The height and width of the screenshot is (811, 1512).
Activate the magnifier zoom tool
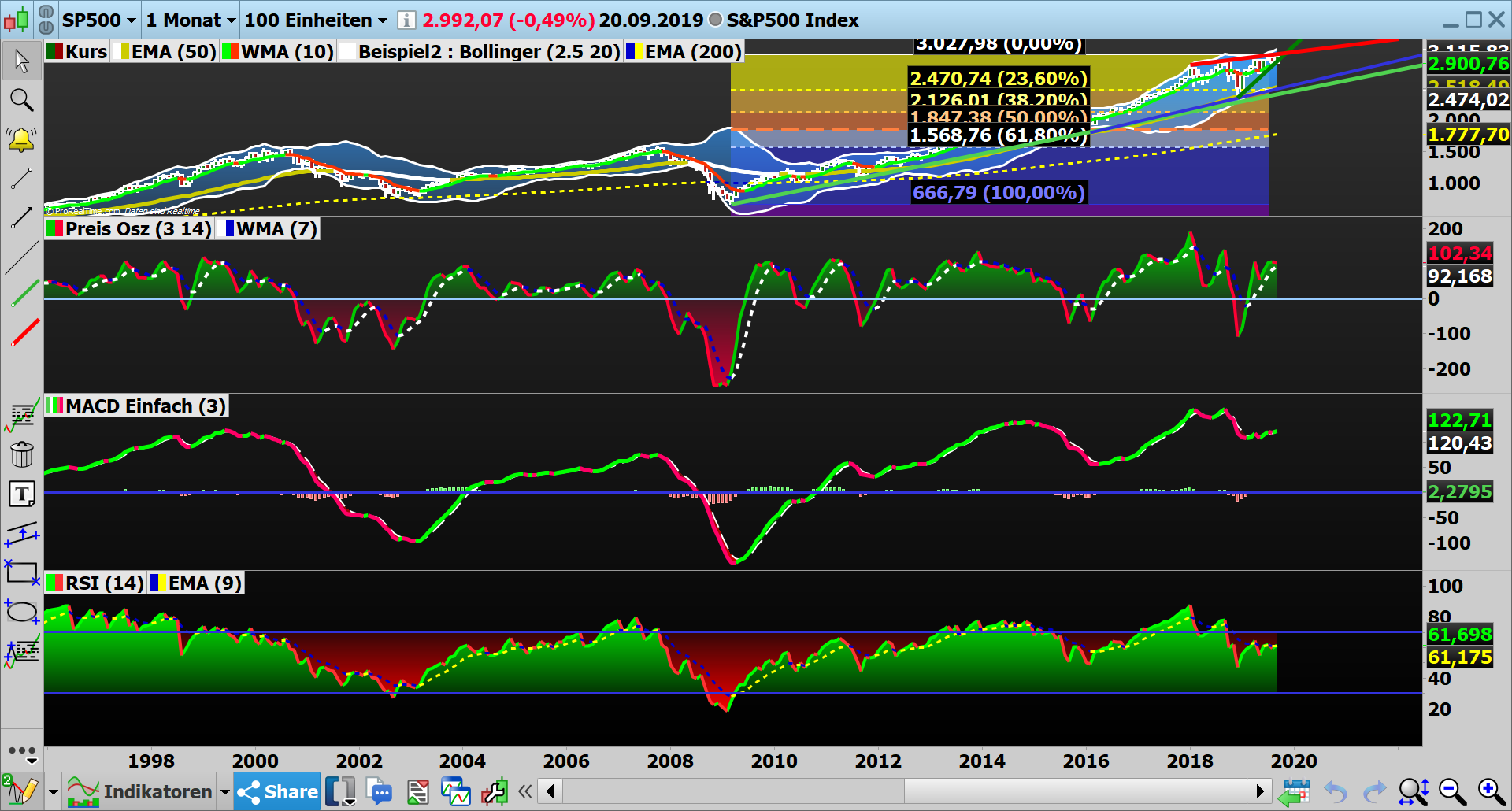[x=21, y=100]
